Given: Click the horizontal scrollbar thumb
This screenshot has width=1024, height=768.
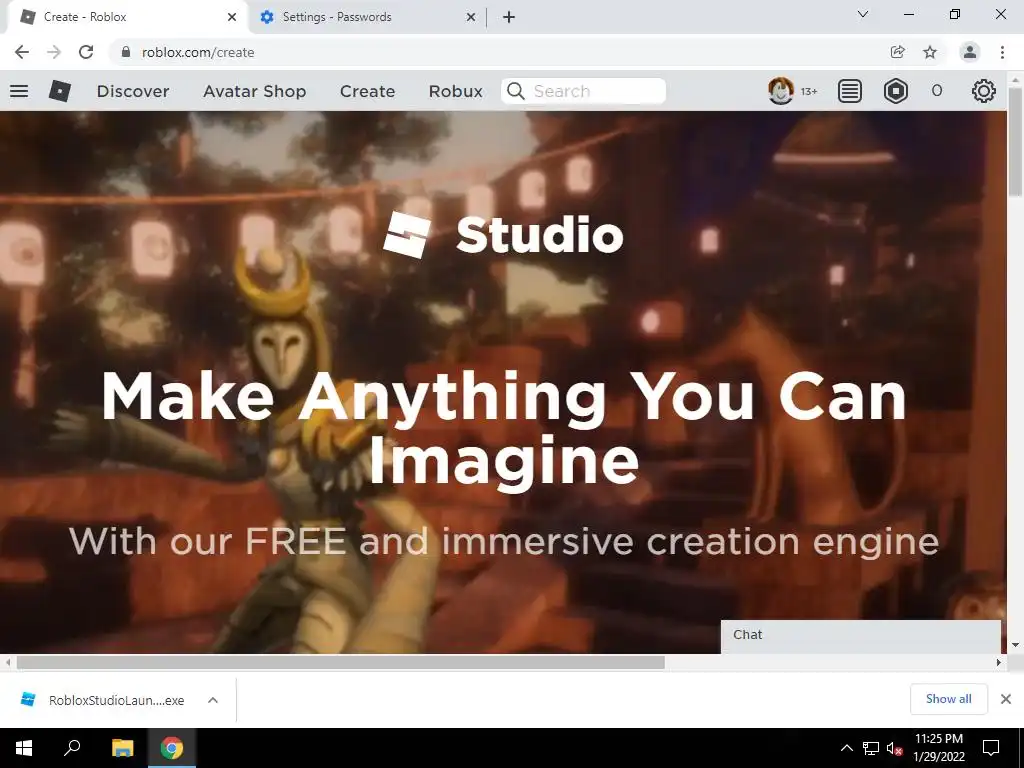Looking at the screenshot, I should pyautogui.click(x=340, y=662).
